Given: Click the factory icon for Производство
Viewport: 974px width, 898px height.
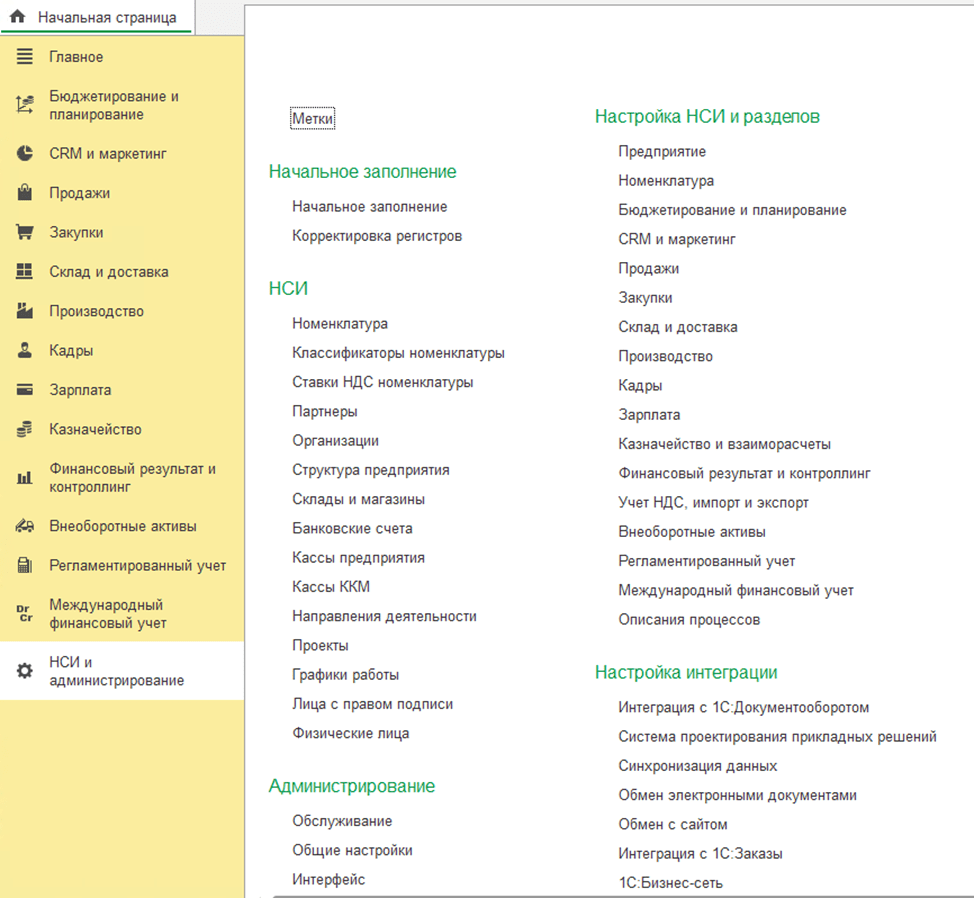Looking at the screenshot, I should point(25,311).
